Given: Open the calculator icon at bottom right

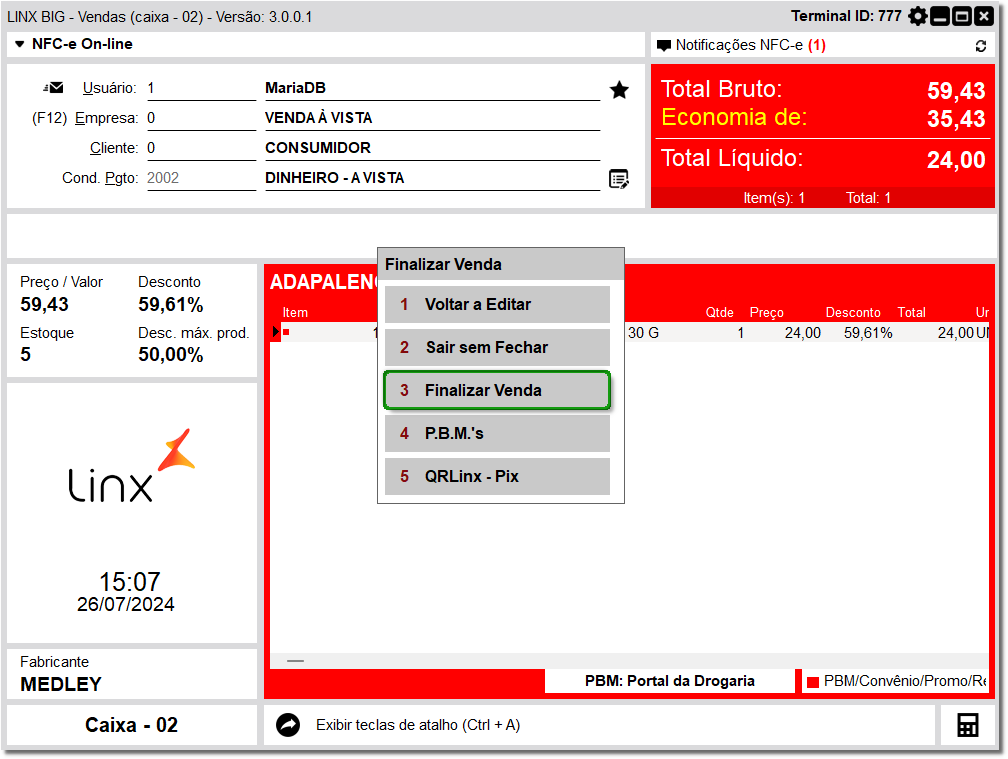Looking at the screenshot, I should tap(968, 725).
